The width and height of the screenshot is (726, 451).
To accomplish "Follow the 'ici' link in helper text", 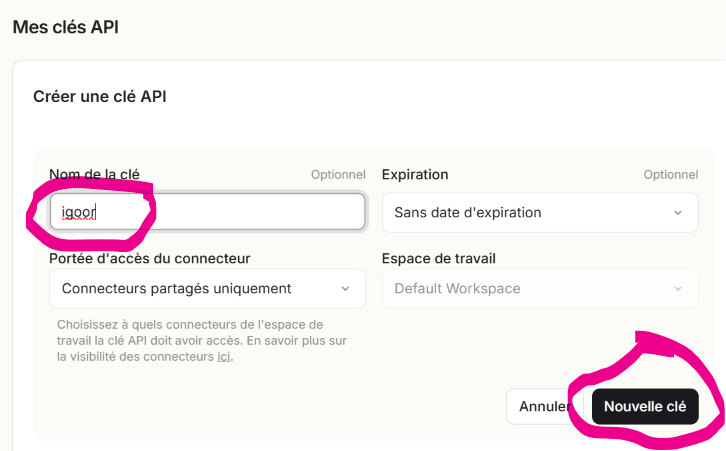I will tap(224, 357).
